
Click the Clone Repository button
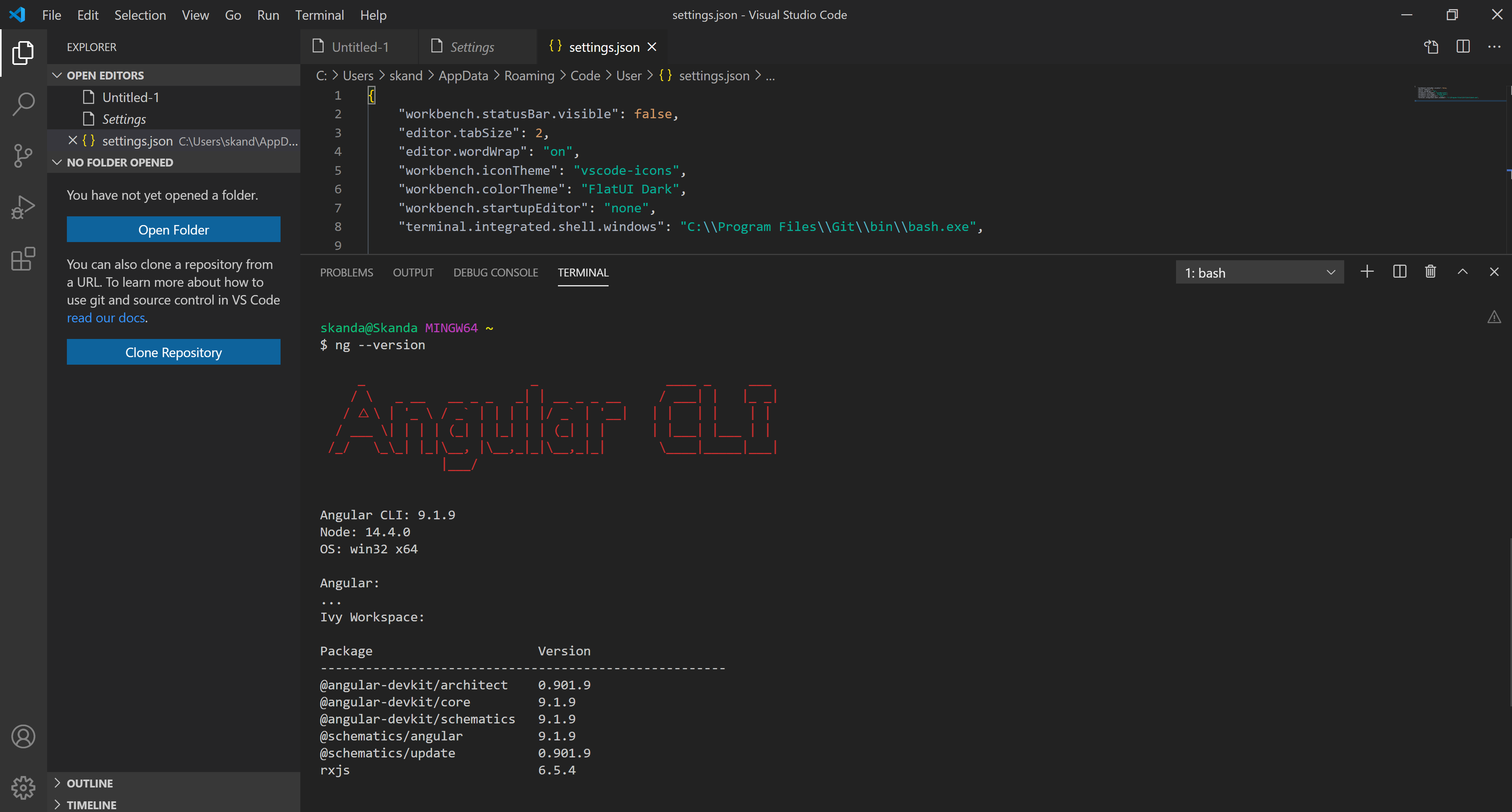[173, 352]
